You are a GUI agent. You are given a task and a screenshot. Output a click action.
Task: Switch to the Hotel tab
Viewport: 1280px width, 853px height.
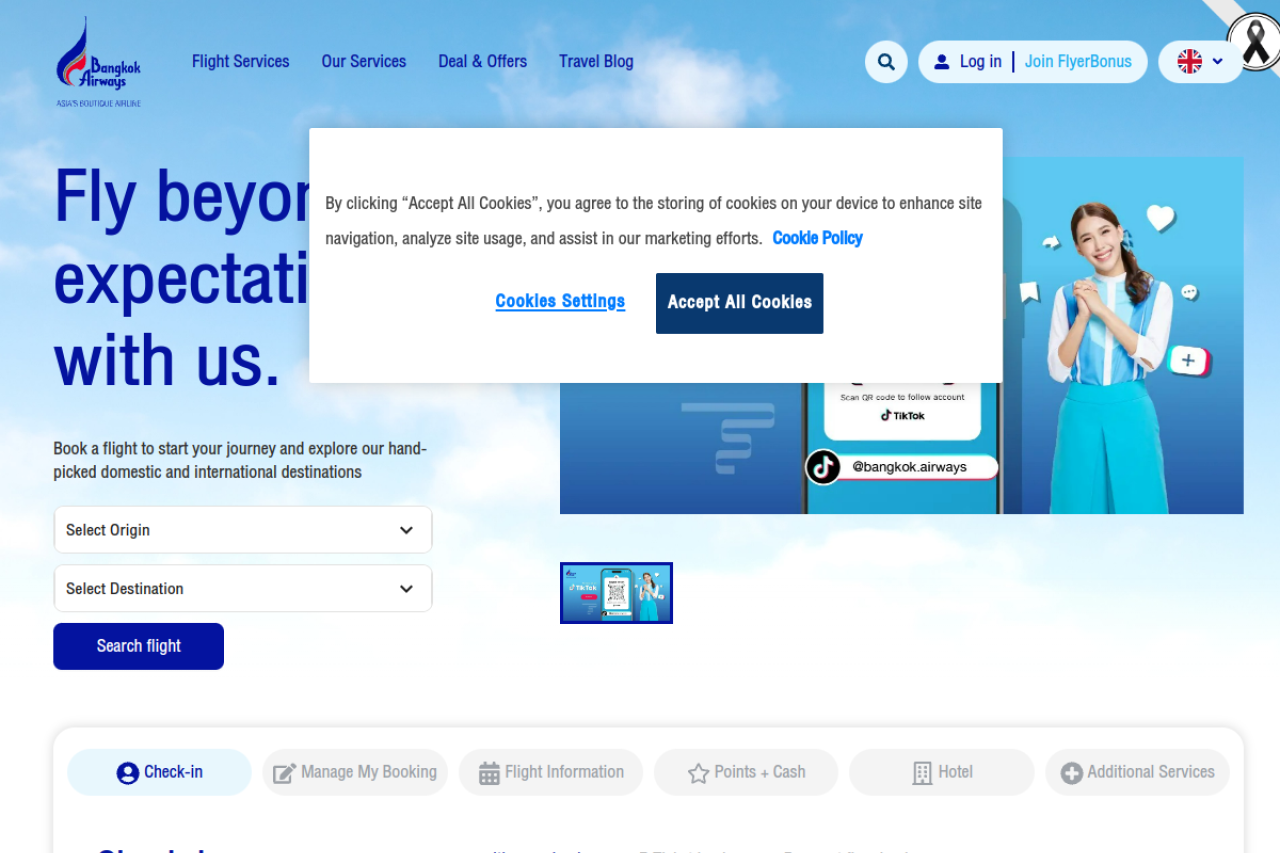(x=942, y=772)
